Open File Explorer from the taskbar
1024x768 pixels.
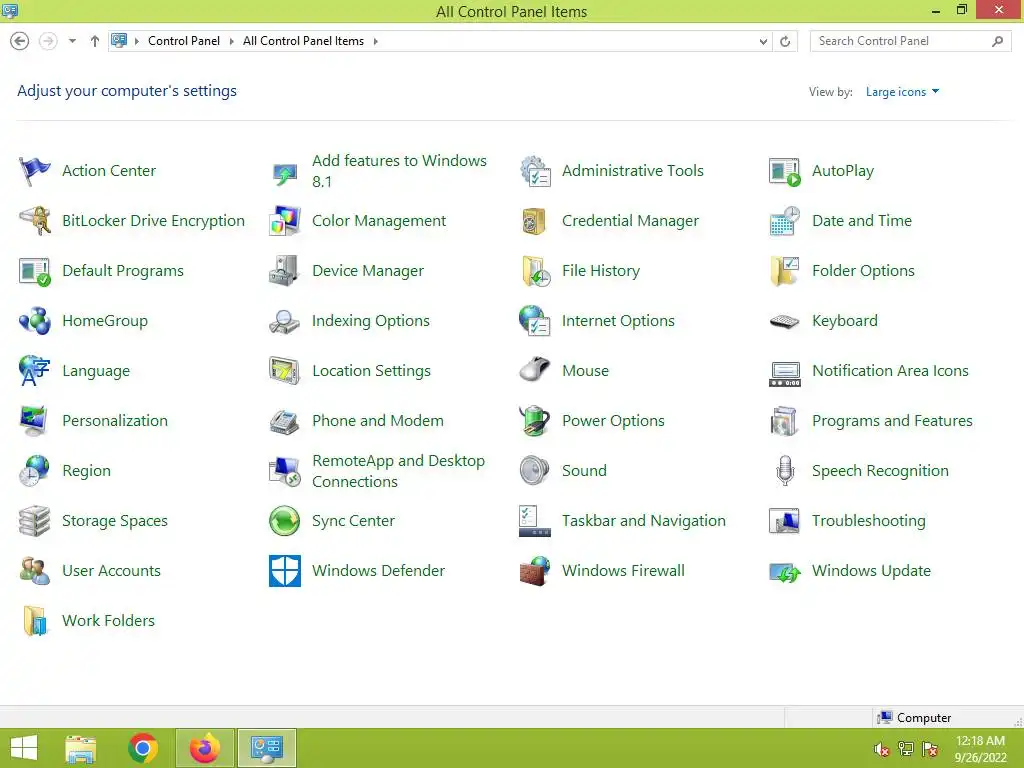pos(81,748)
